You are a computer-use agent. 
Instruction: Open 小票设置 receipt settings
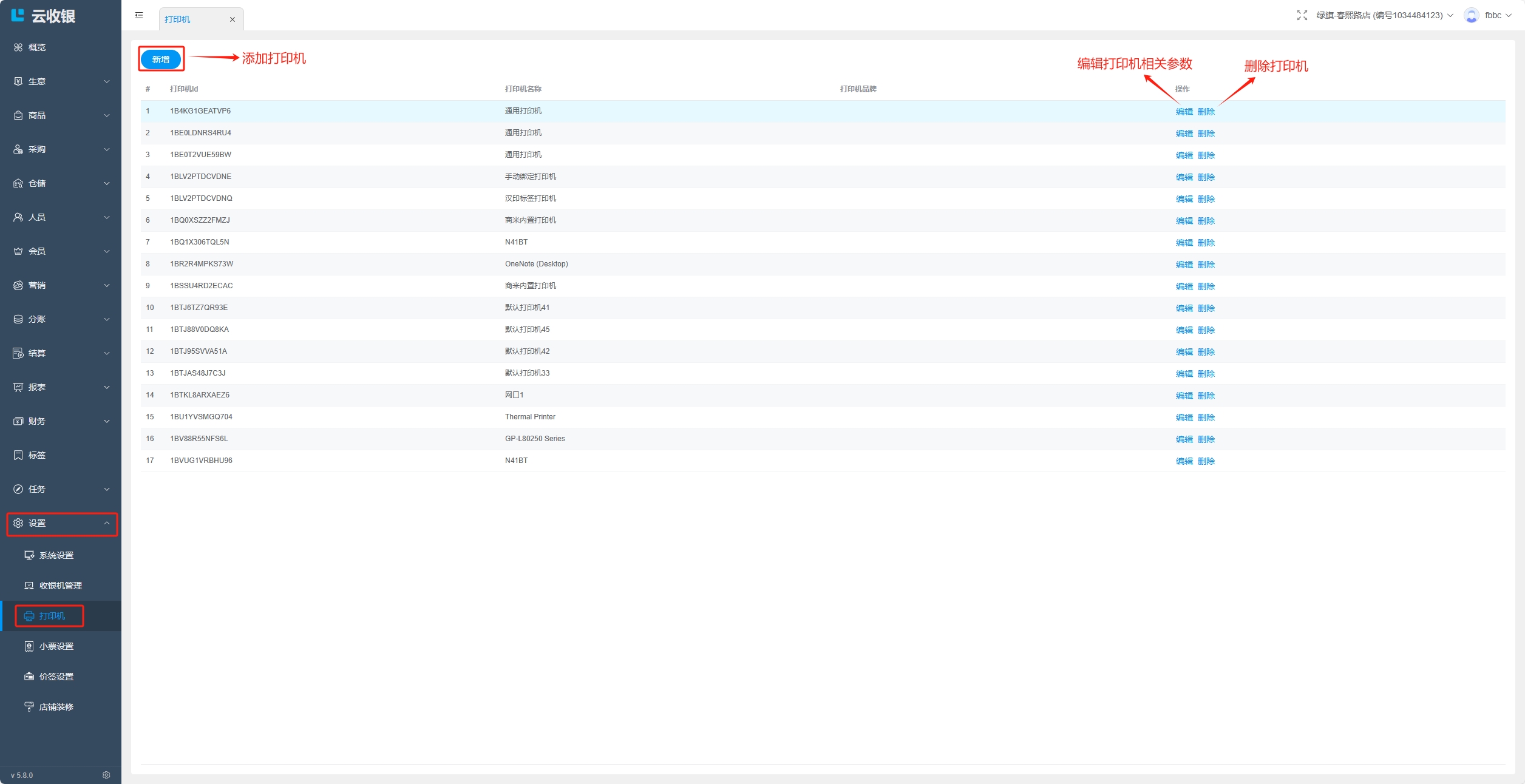coord(56,646)
